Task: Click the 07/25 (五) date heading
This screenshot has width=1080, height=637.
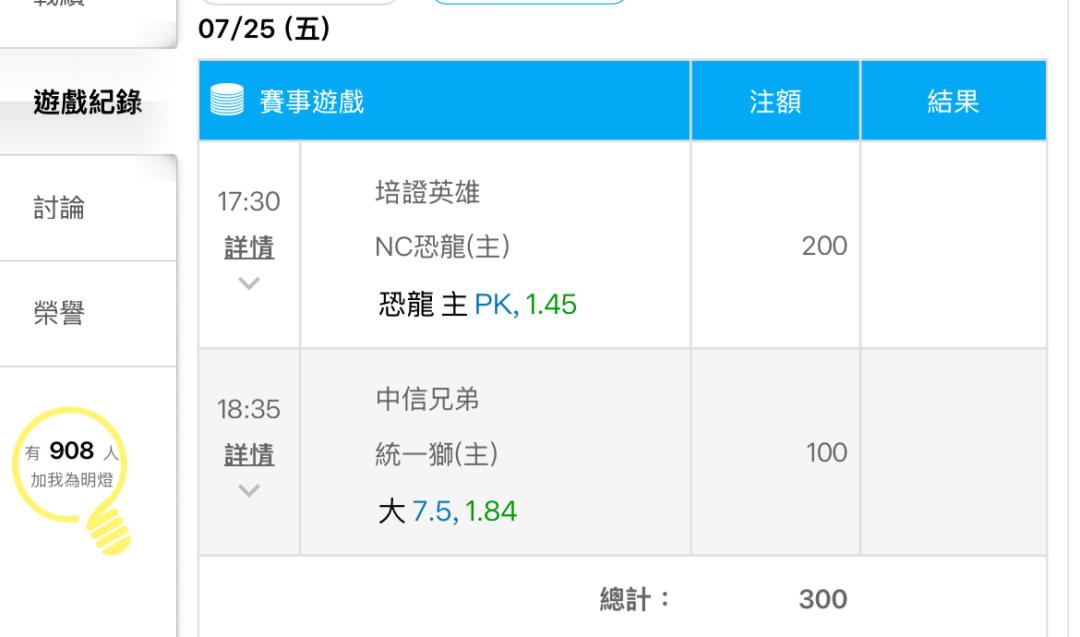Action: click(264, 29)
